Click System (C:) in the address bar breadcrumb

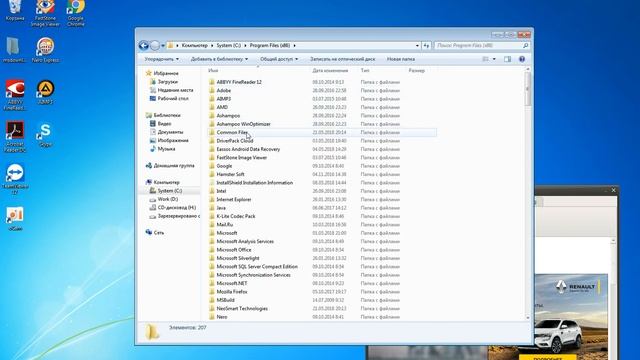point(229,46)
